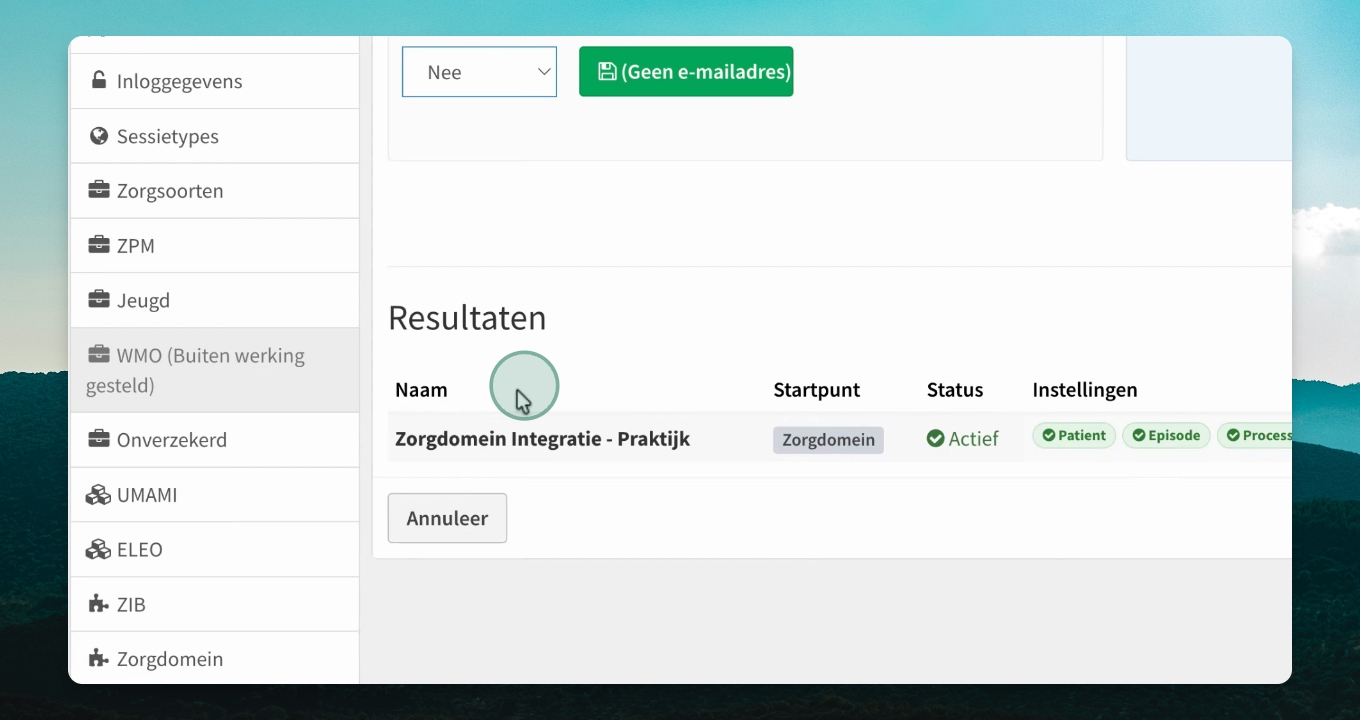1360x720 pixels.
Task: Click the Resultaten heading
Action: click(x=467, y=318)
